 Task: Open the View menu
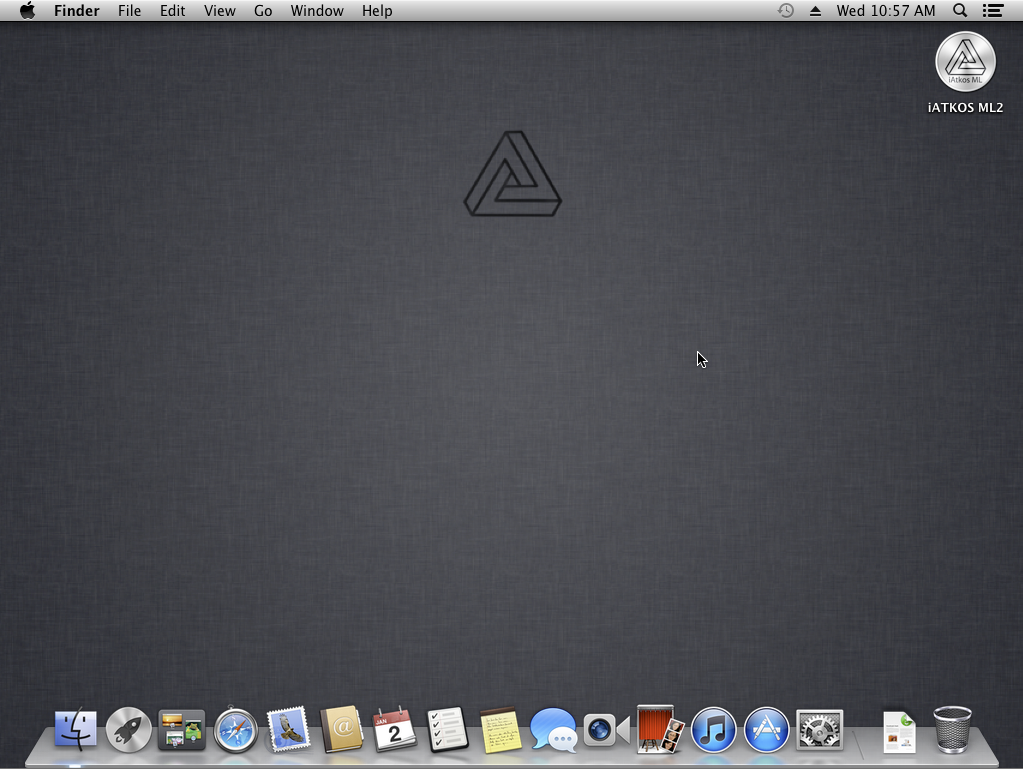click(219, 11)
